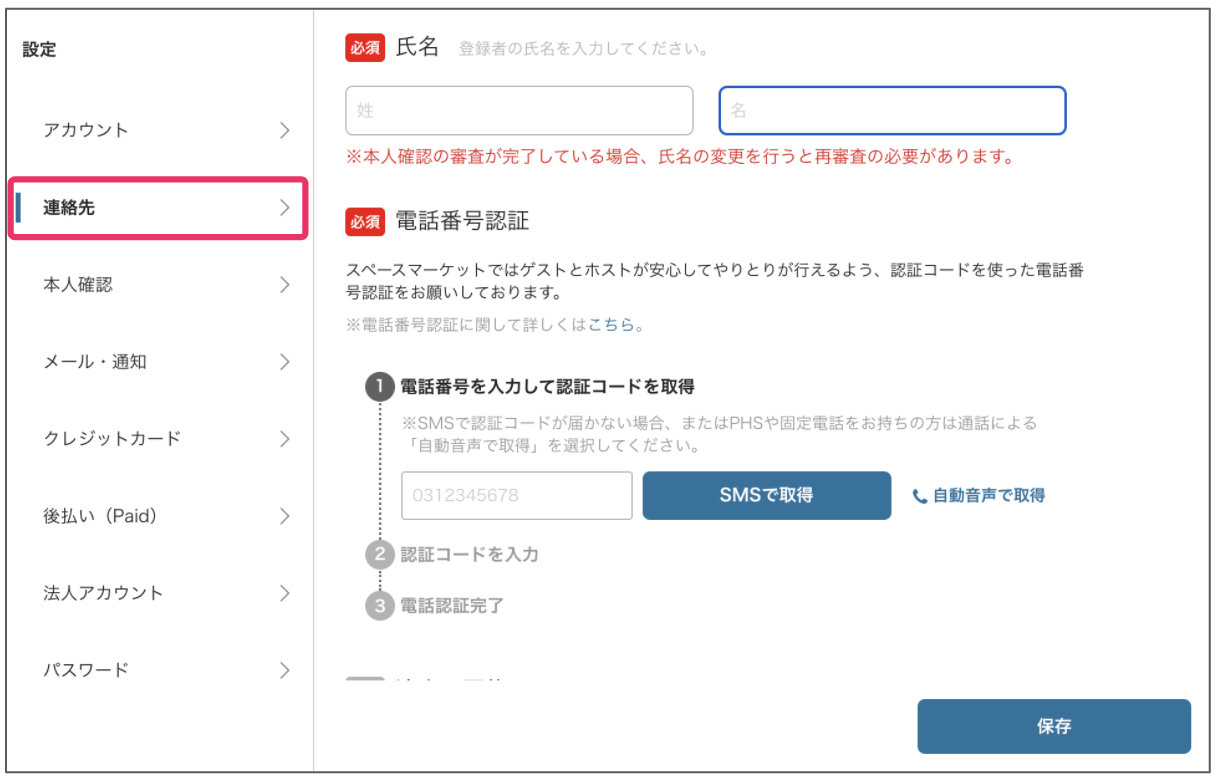Go to 後払い（Paid） settings
The width and height of the screenshot is (1226, 782).
[x=101, y=516]
